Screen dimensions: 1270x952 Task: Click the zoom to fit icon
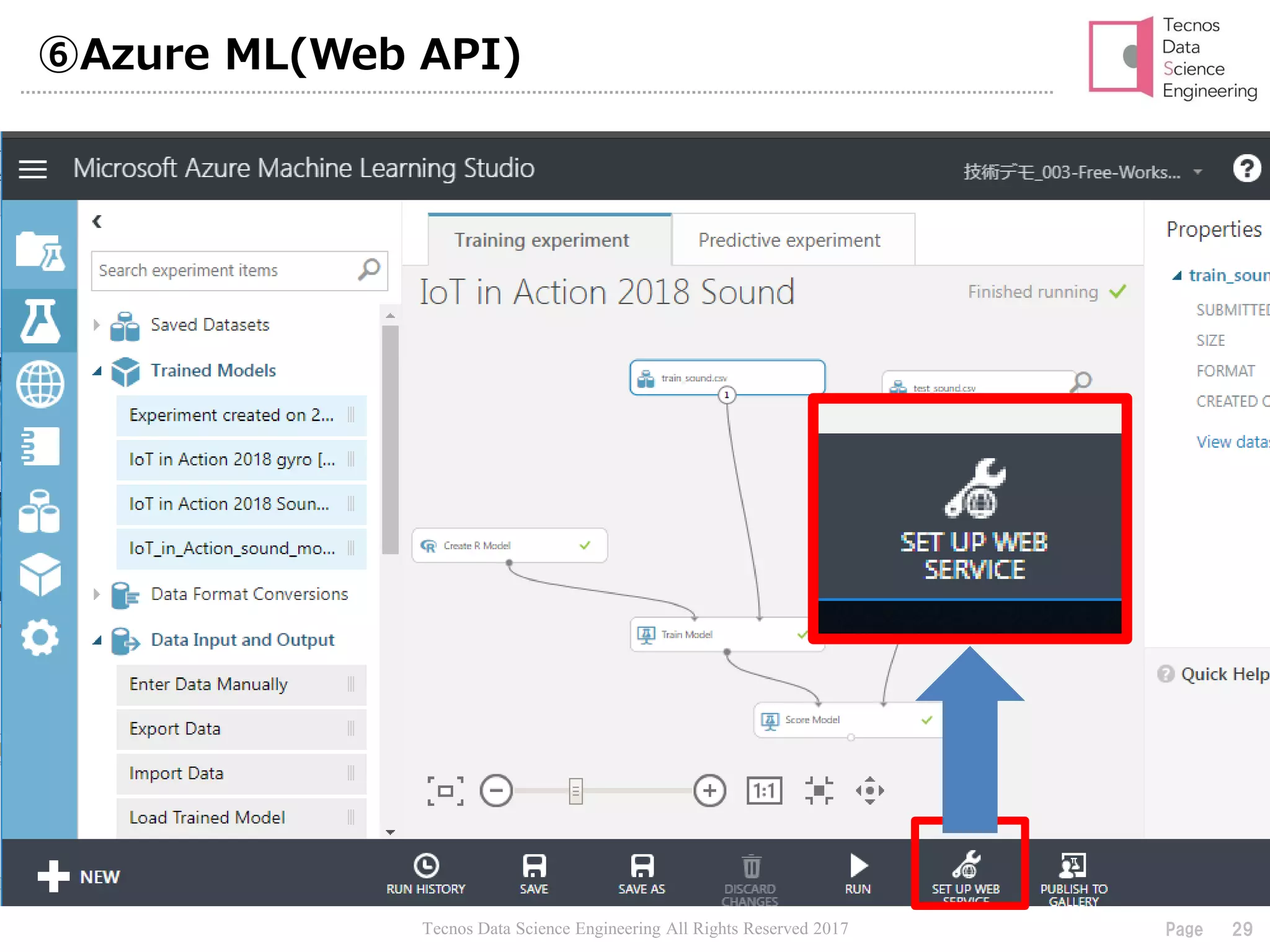pyautogui.click(x=445, y=791)
